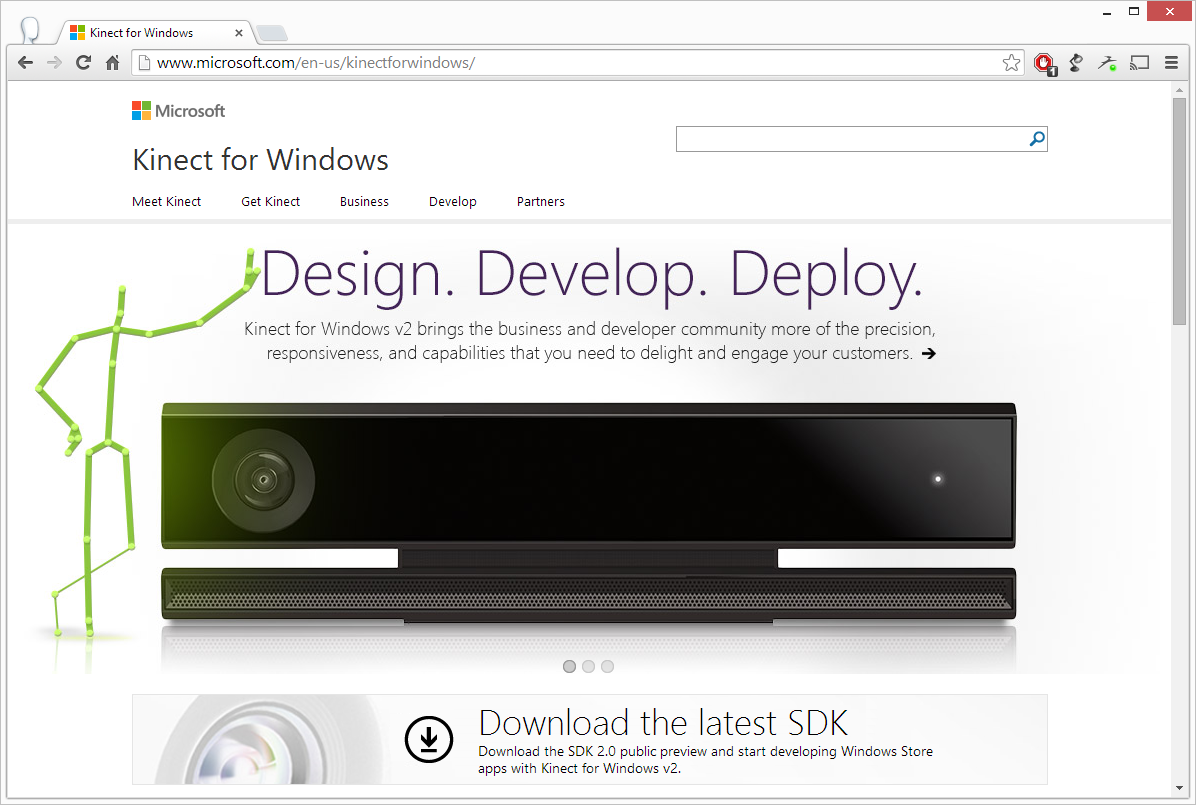This screenshot has height=805, width=1196.
Task: Switch to the second carousel slide dot
Action: pos(588,666)
